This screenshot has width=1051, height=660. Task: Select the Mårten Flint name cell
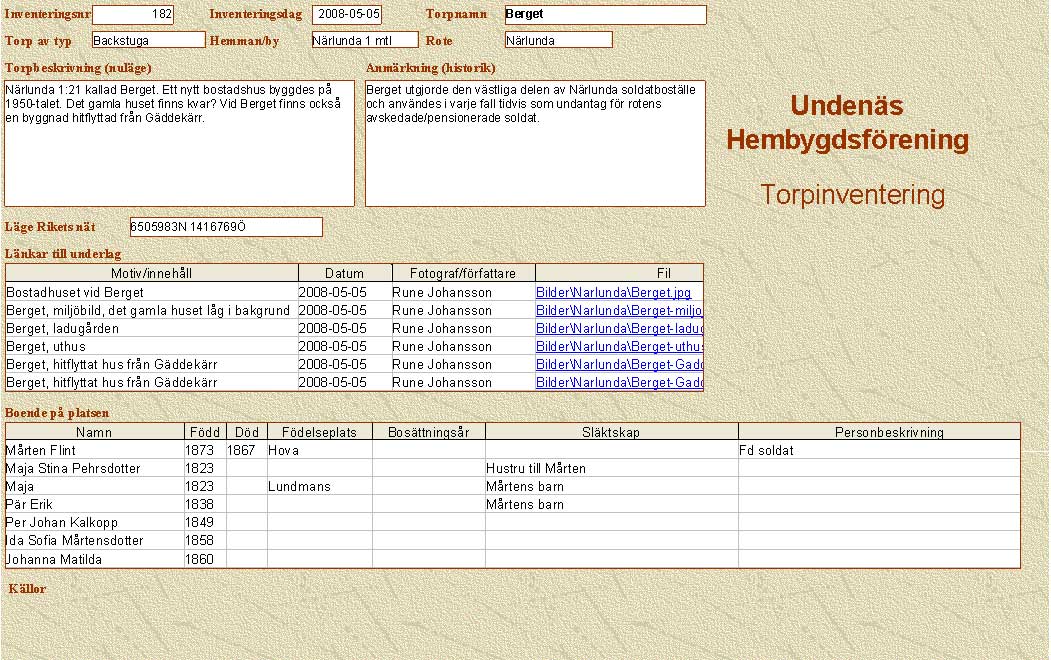[x=95, y=451]
